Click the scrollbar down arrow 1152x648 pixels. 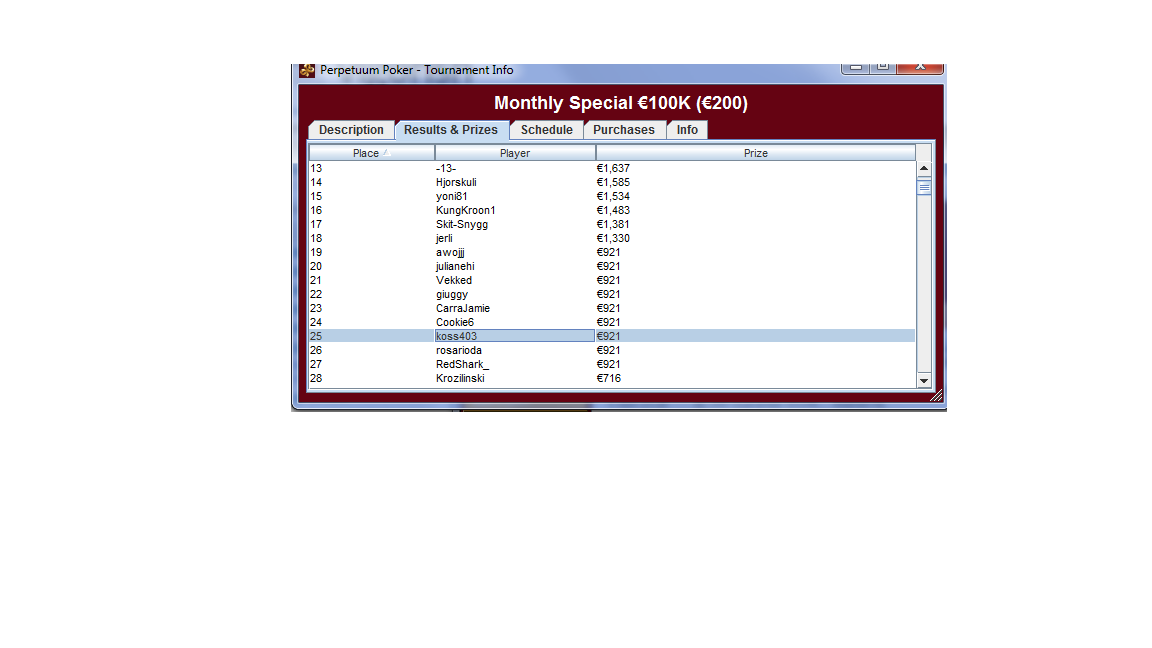pyautogui.click(x=923, y=381)
